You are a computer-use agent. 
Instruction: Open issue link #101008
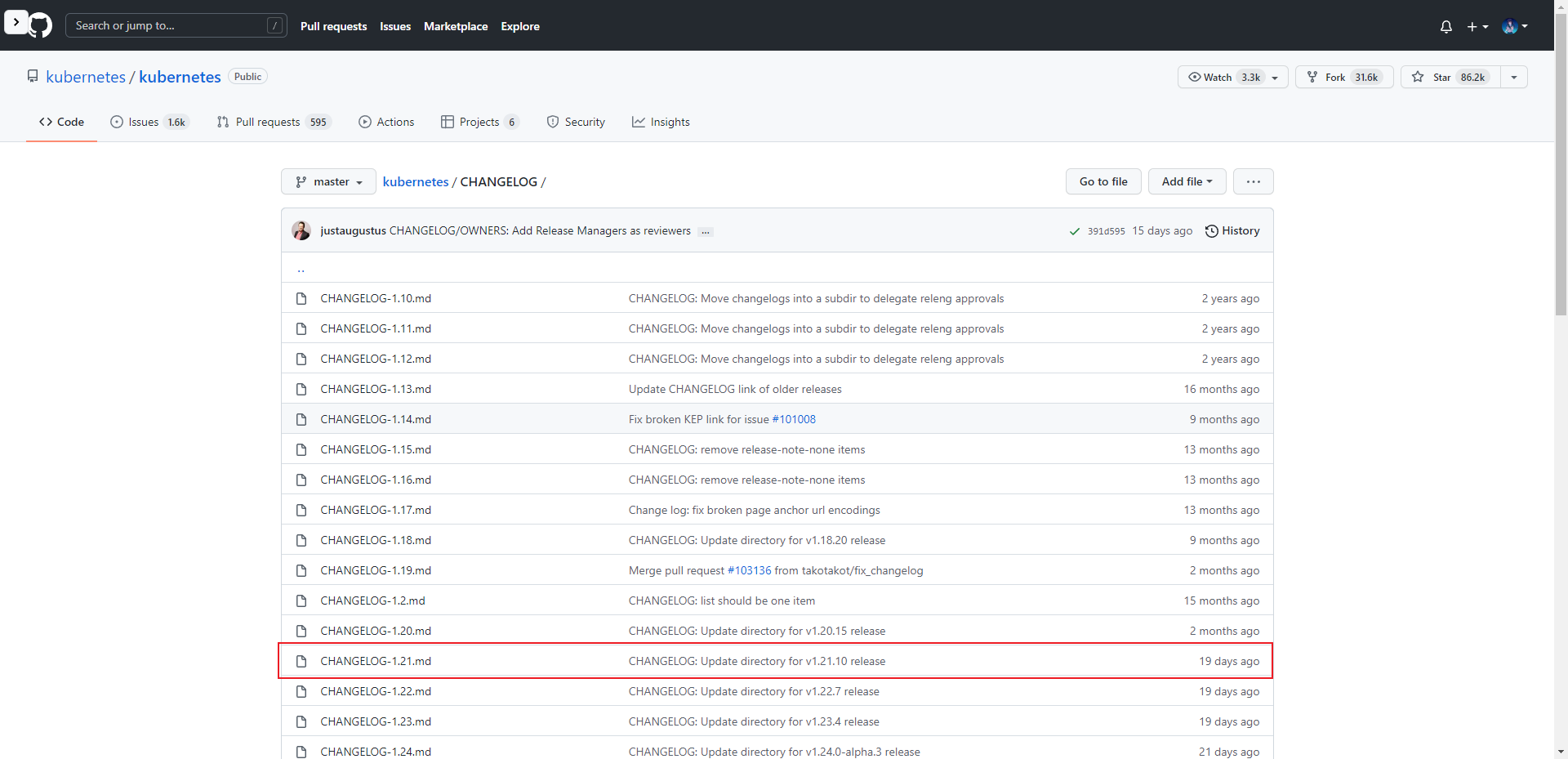point(794,419)
